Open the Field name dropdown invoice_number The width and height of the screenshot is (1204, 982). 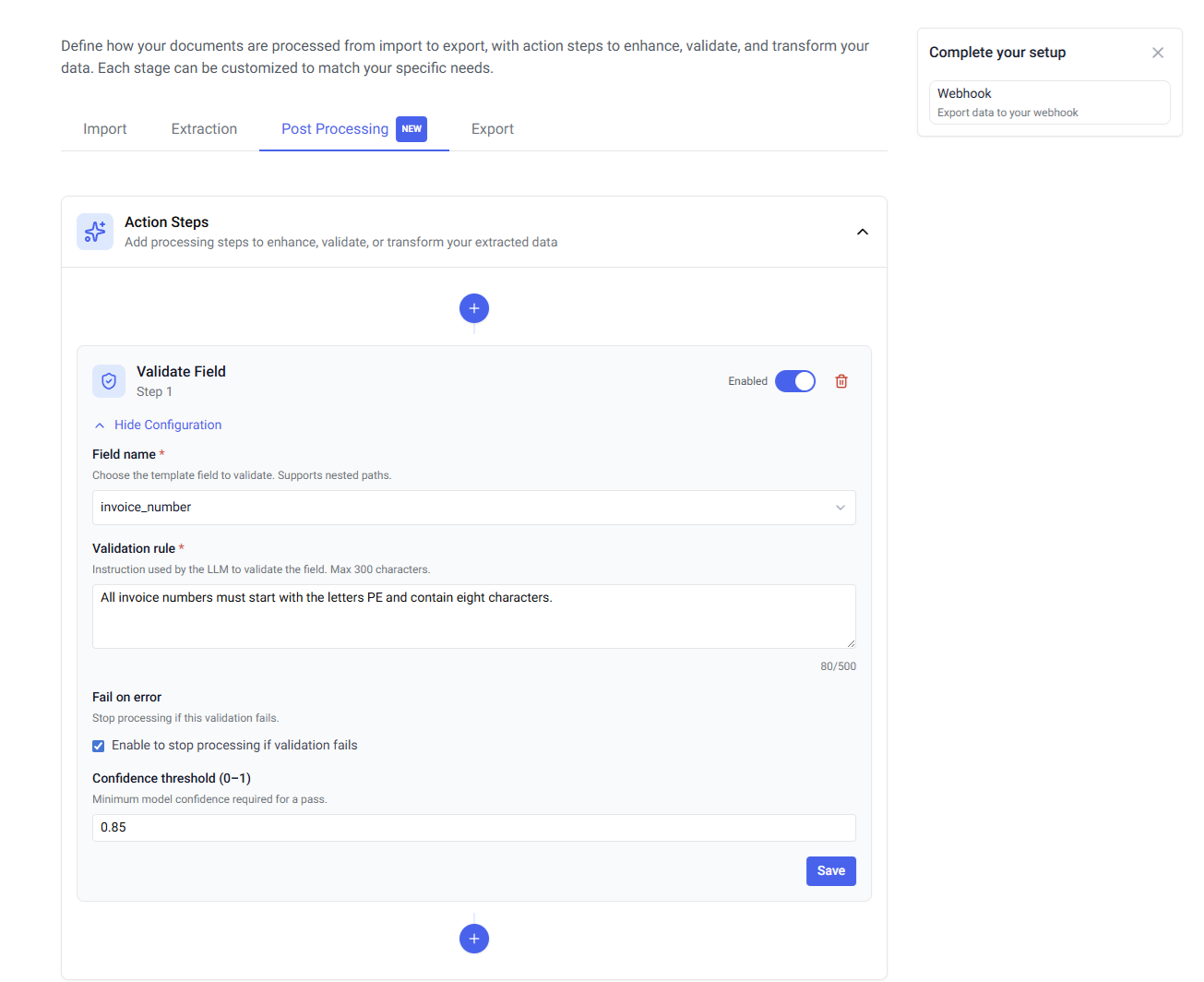473,508
